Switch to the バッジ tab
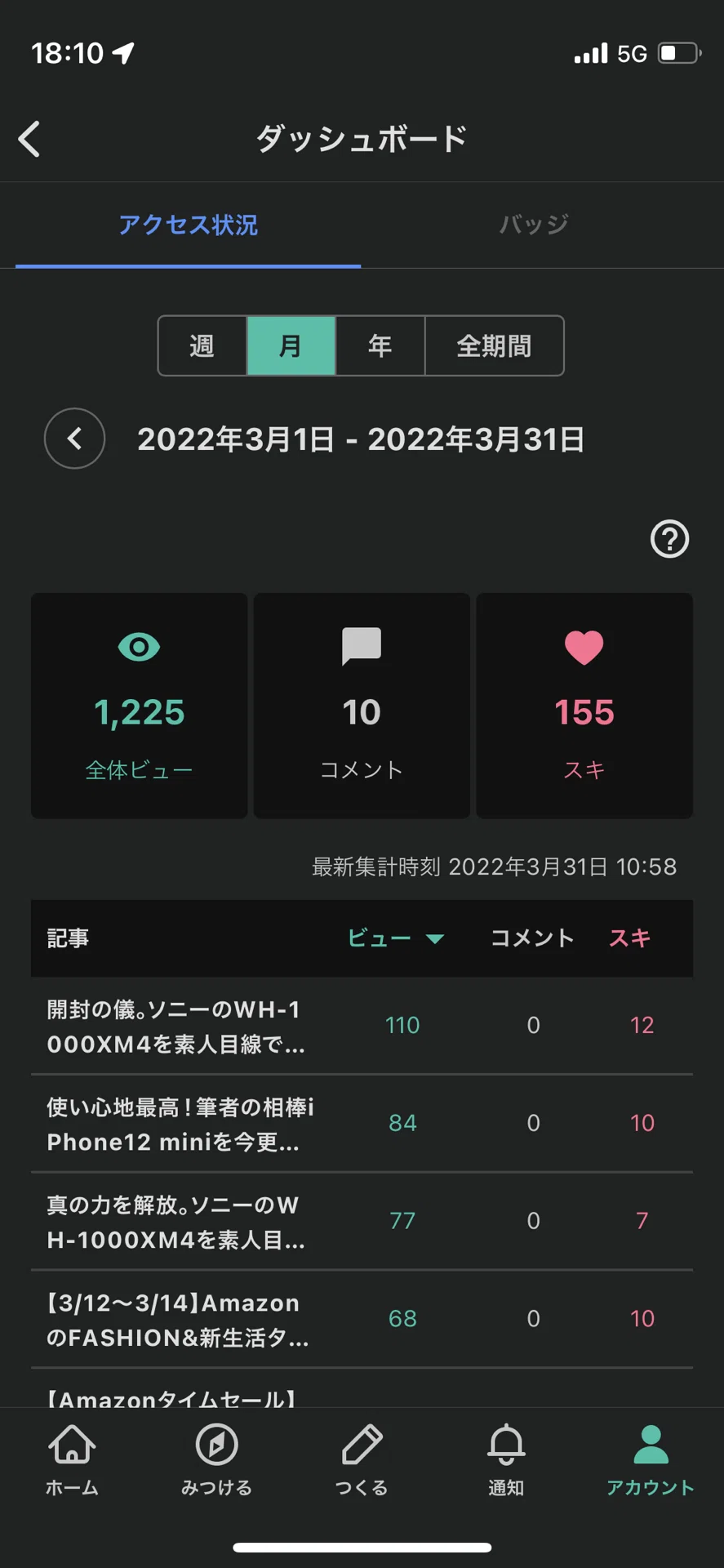Screen dimensions: 724x1568 click(x=534, y=225)
